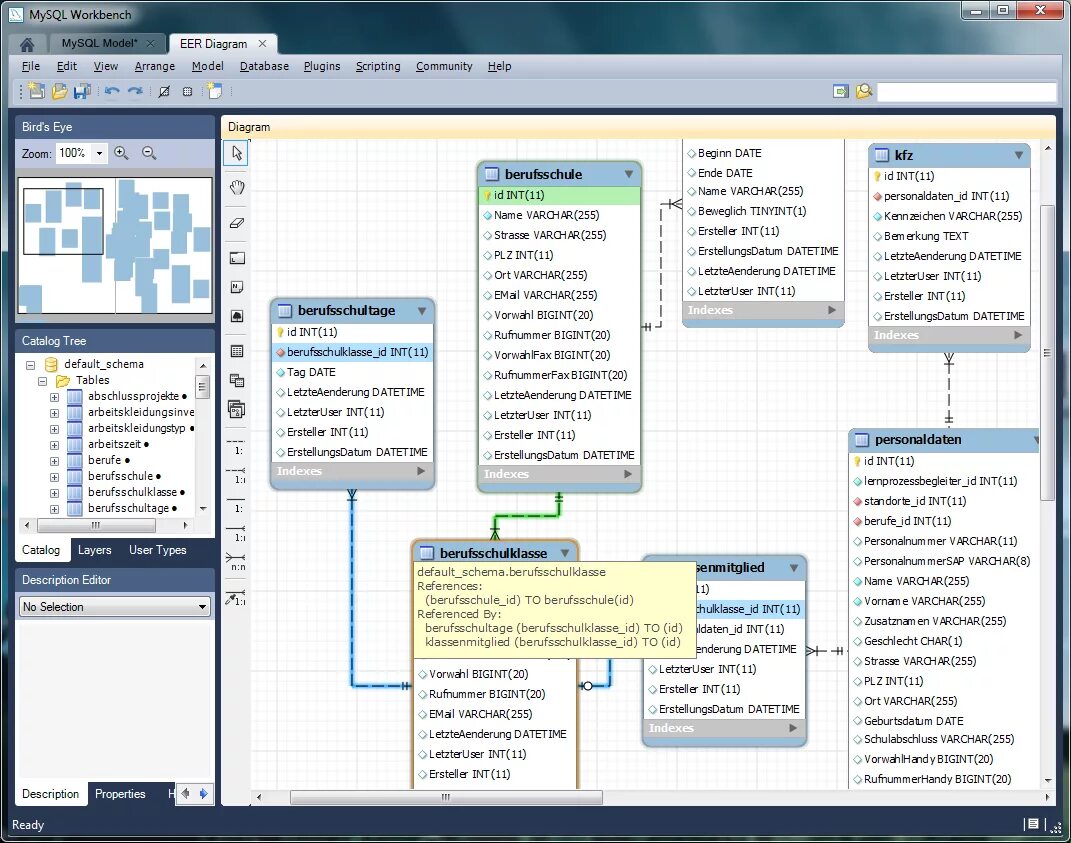Open the Zoom percentage dropdown
Image resolution: width=1071 pixels, height=843 pixels.
click(99, 153)
